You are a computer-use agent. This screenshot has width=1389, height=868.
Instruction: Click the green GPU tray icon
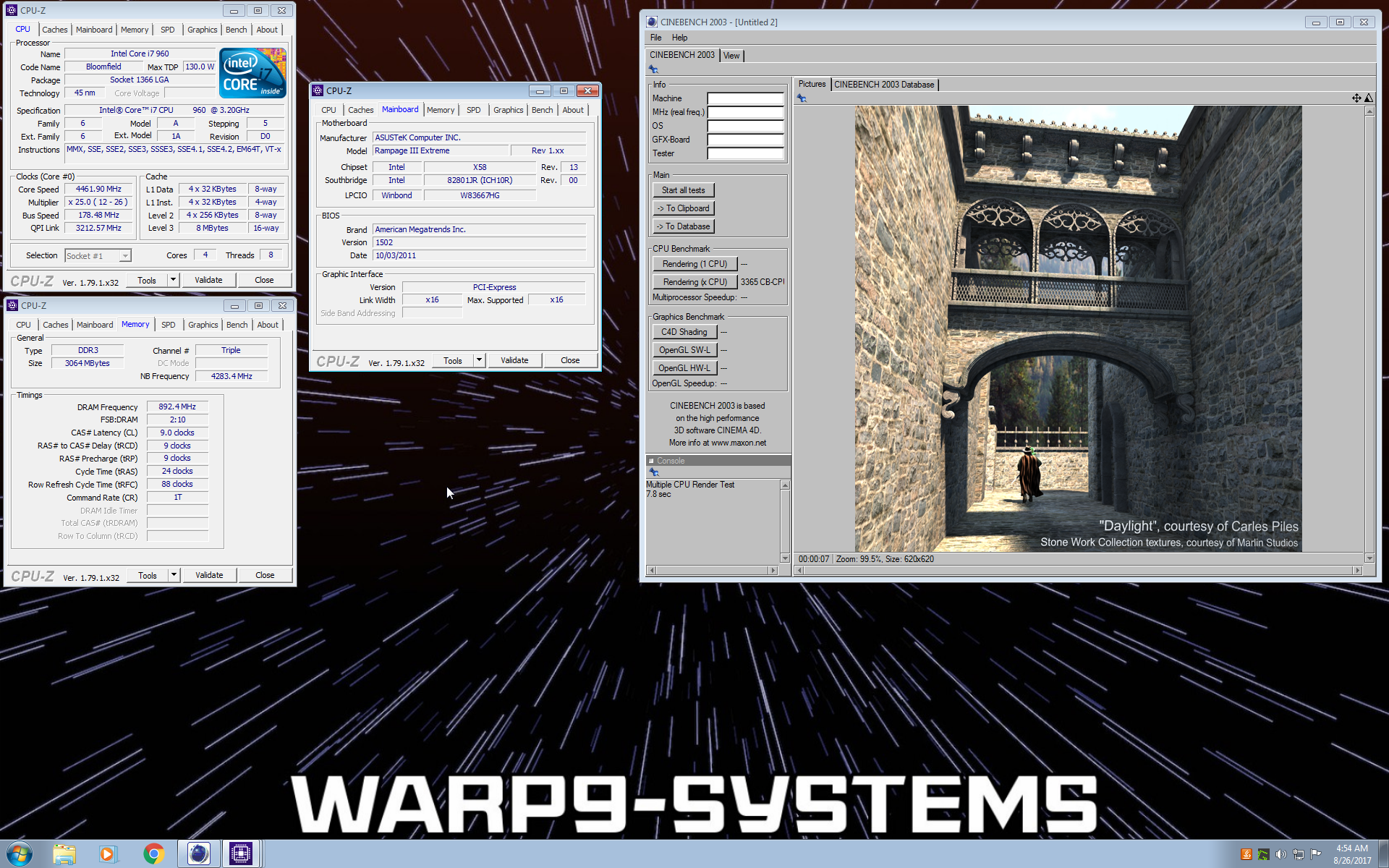[1264, 854]
